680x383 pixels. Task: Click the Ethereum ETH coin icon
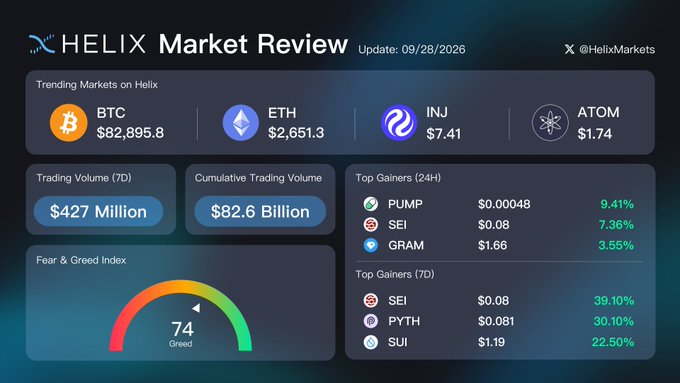241,123
